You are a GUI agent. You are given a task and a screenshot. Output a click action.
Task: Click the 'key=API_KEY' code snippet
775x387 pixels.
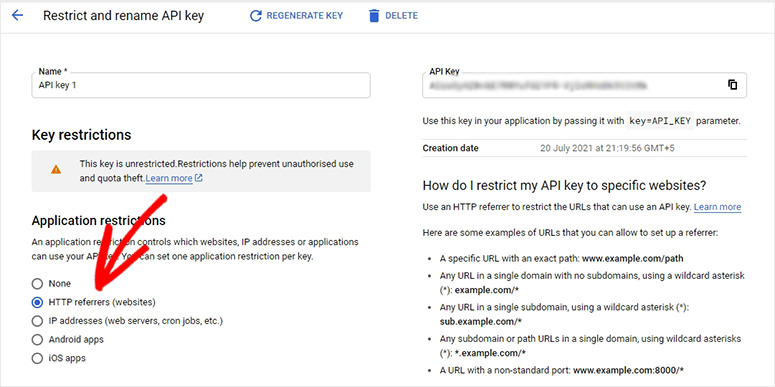tap(661, 121)
